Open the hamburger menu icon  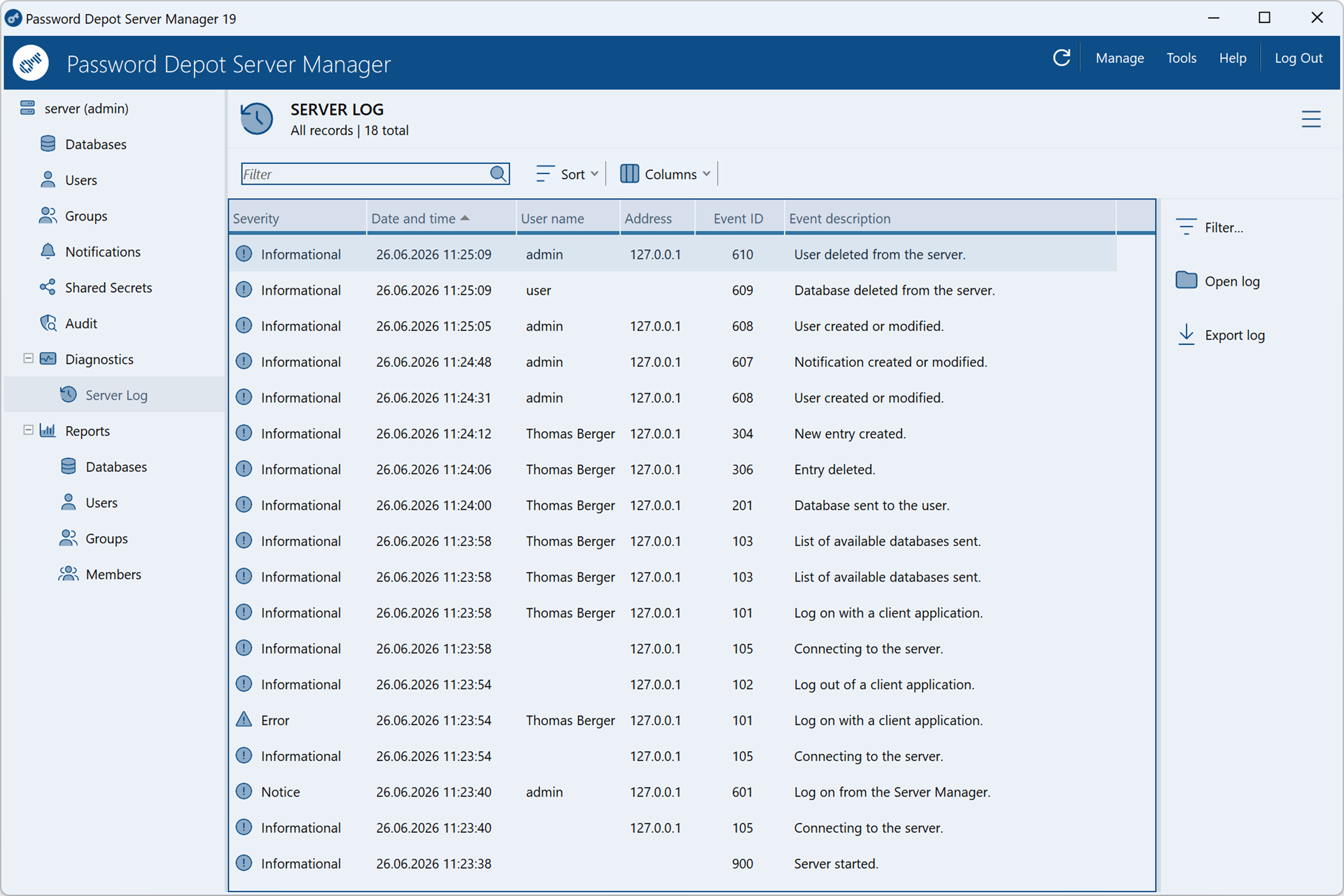[1311, 119]
